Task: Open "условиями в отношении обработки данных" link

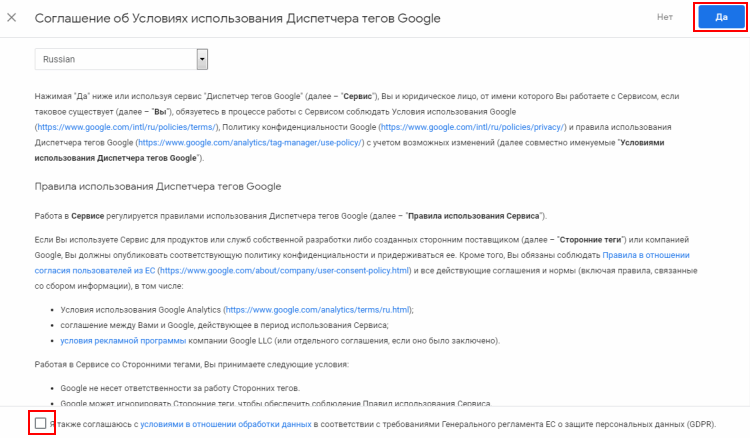Action: click(x=224, y=424)
